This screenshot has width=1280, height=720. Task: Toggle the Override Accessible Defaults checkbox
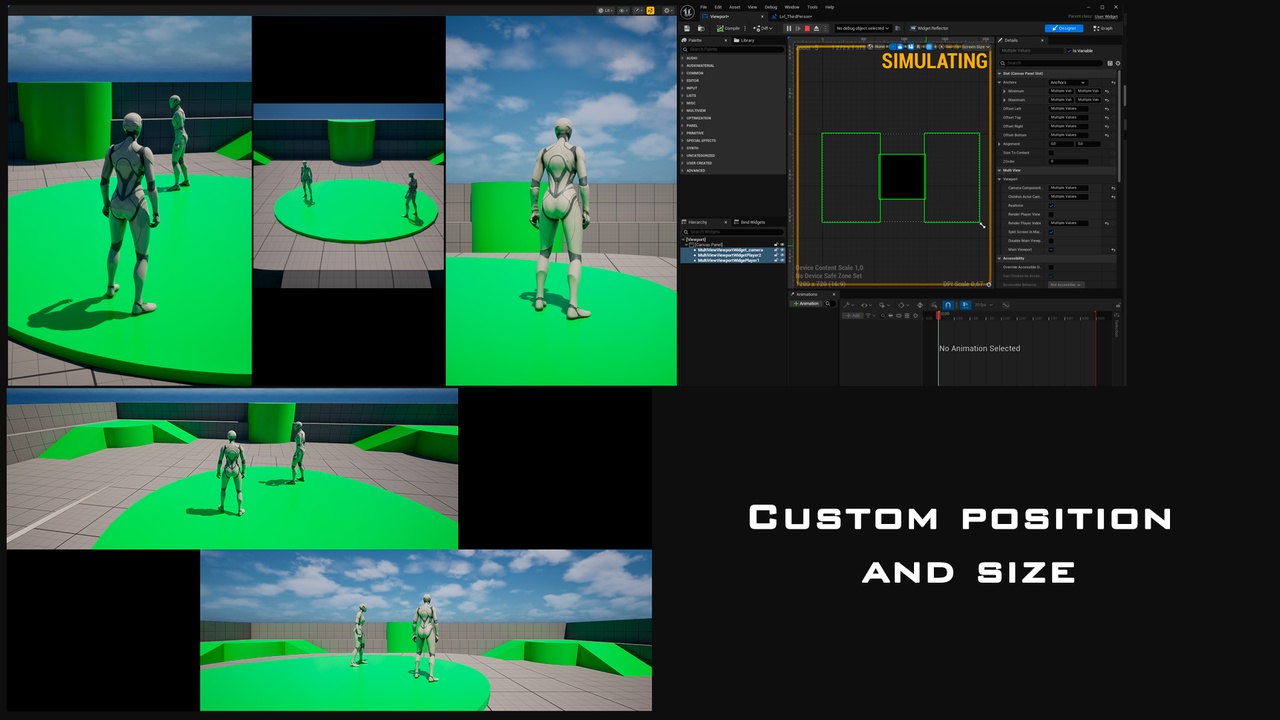coord(1051,267)
